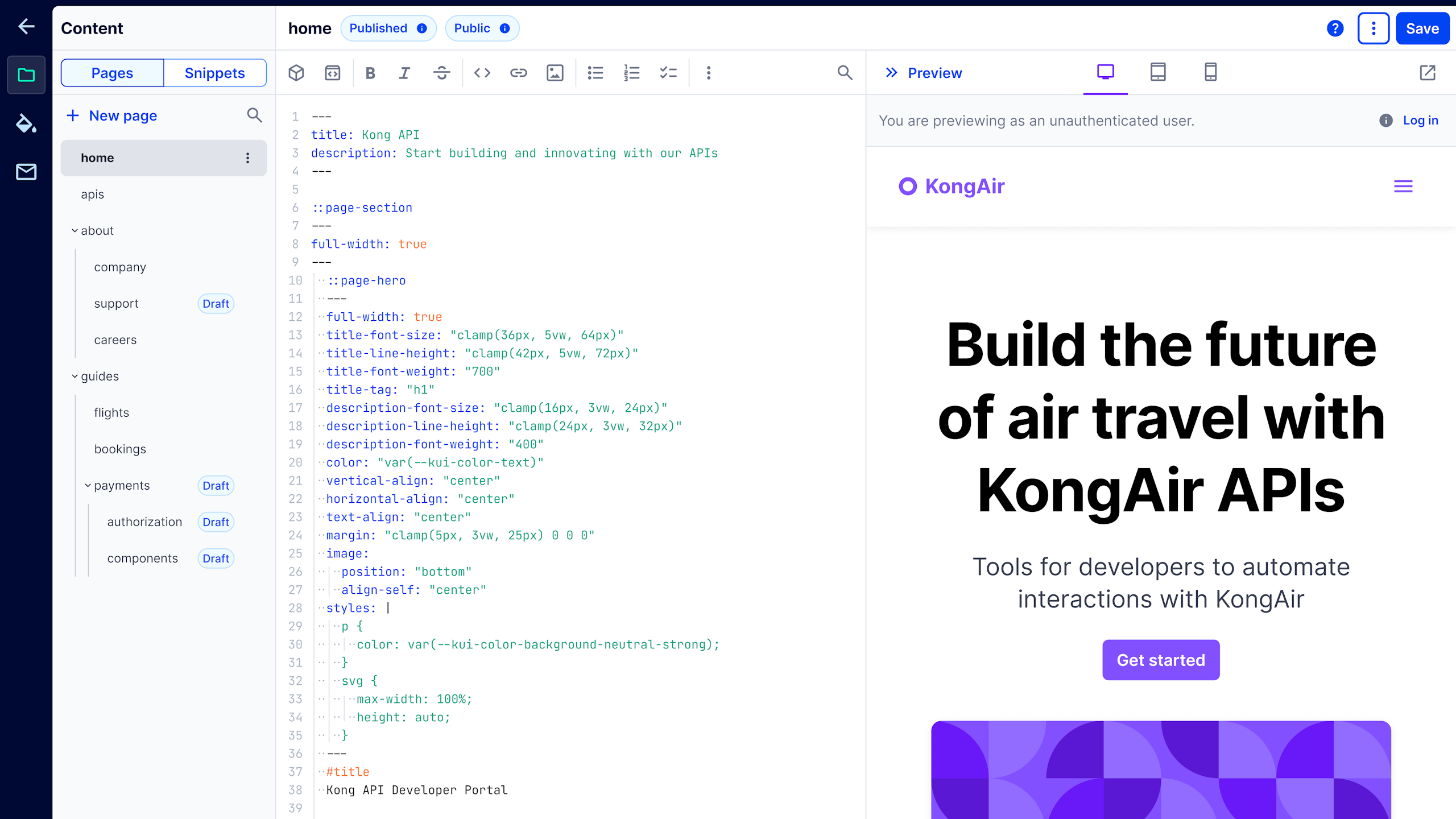The width and height of the screenshot is (1456, 819).
Task: Insert a bulleted list
Action: click(595, 73)
